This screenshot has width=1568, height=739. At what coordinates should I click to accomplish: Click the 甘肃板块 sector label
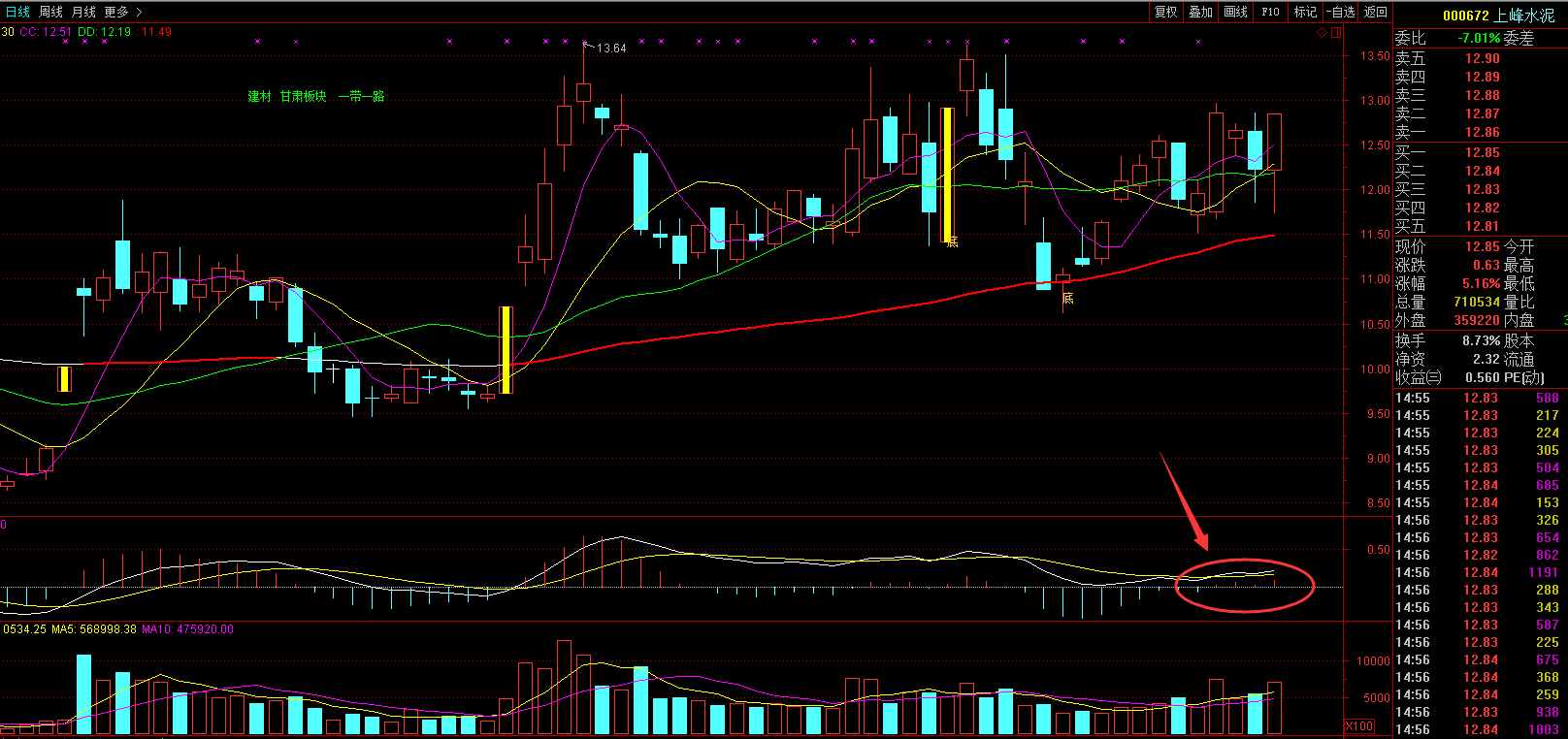303,96
